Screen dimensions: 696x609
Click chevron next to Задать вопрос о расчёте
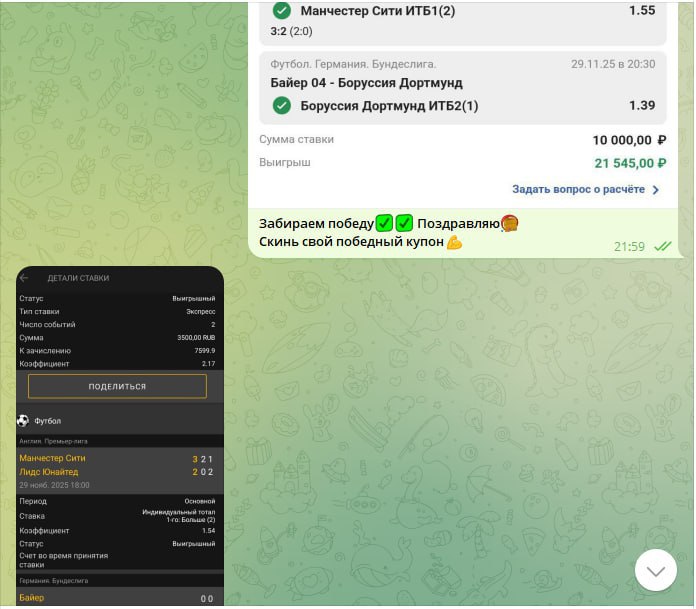tap(656, 189)
